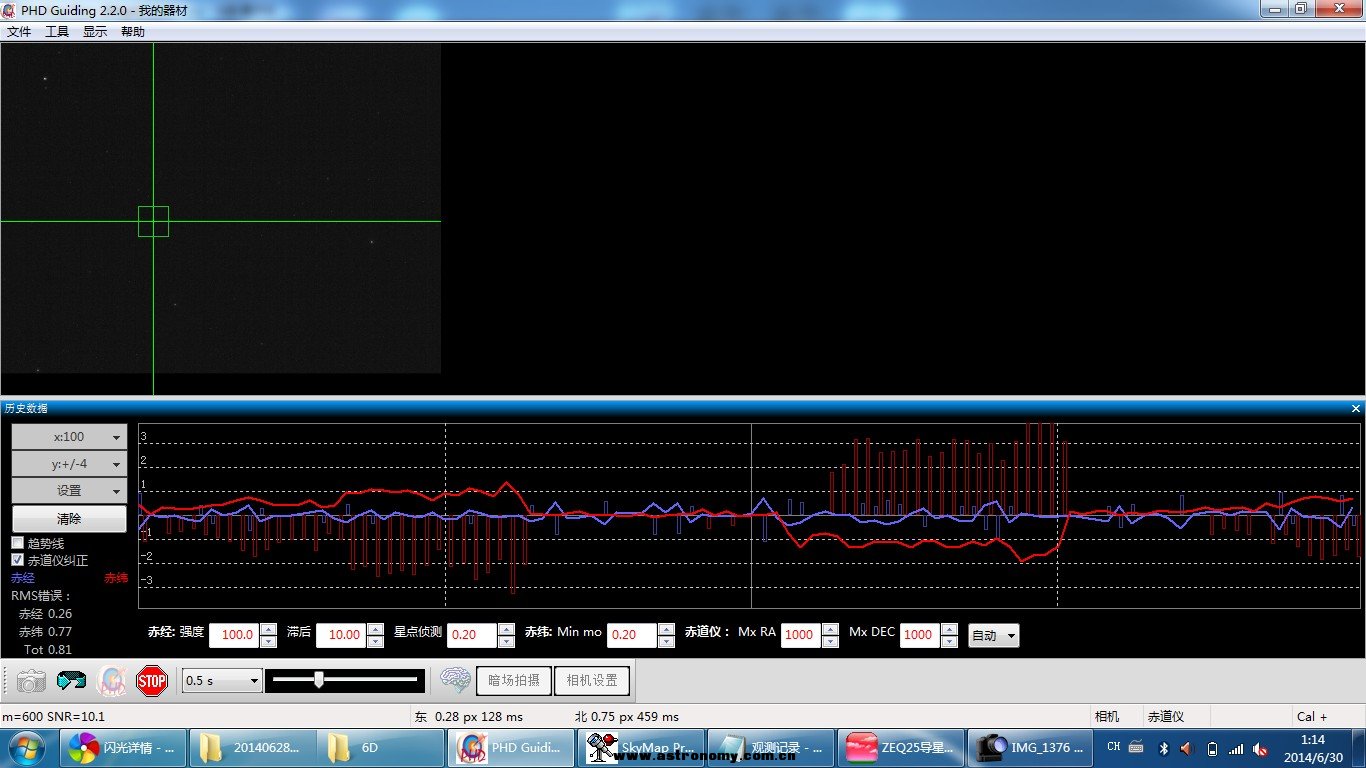This screenshot has height=768, width=1366.
Task: Click the Cal + status indicator
Action: 1312,716
